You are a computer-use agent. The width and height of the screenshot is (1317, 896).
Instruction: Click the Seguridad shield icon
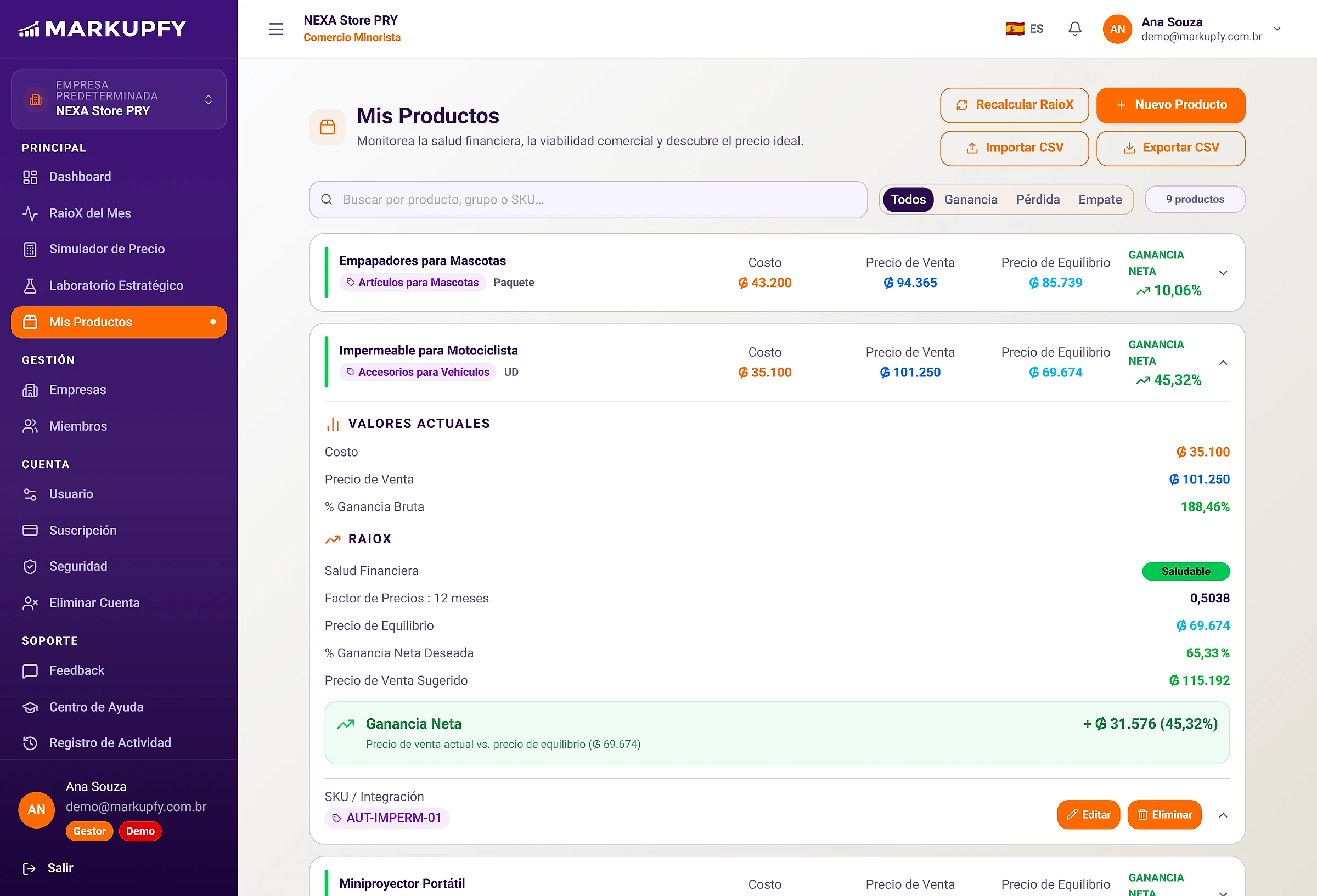click(x=30, y=567)
